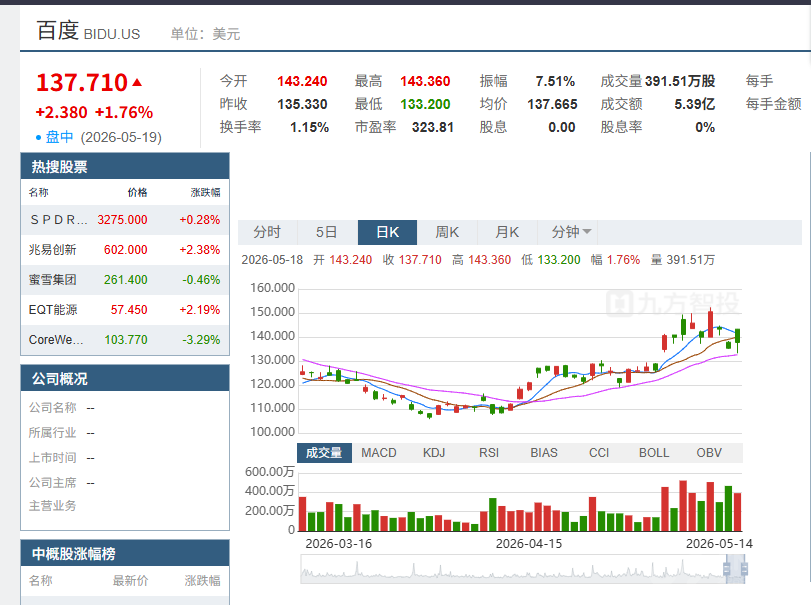The height and width of the screenshot is (605, 811).
Task: Click the 最低 133.200 value
Action: click(425, 104)
